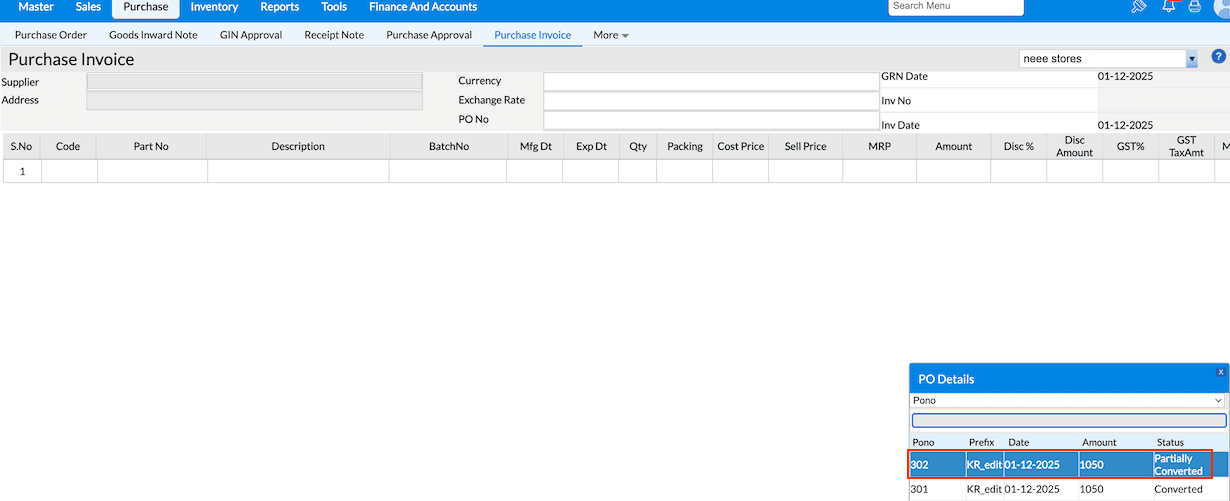Click the Qty cell in row 1
1230x501 pixels.
638,171
